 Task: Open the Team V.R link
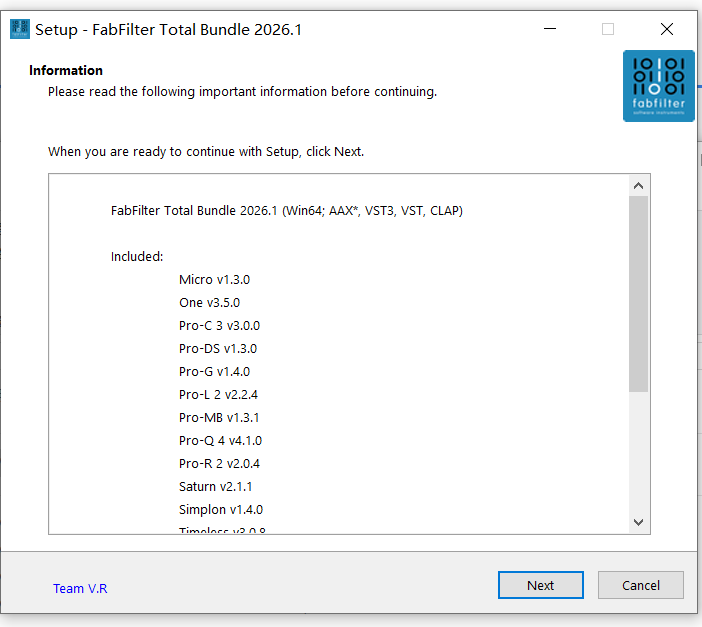coord(80,588)
